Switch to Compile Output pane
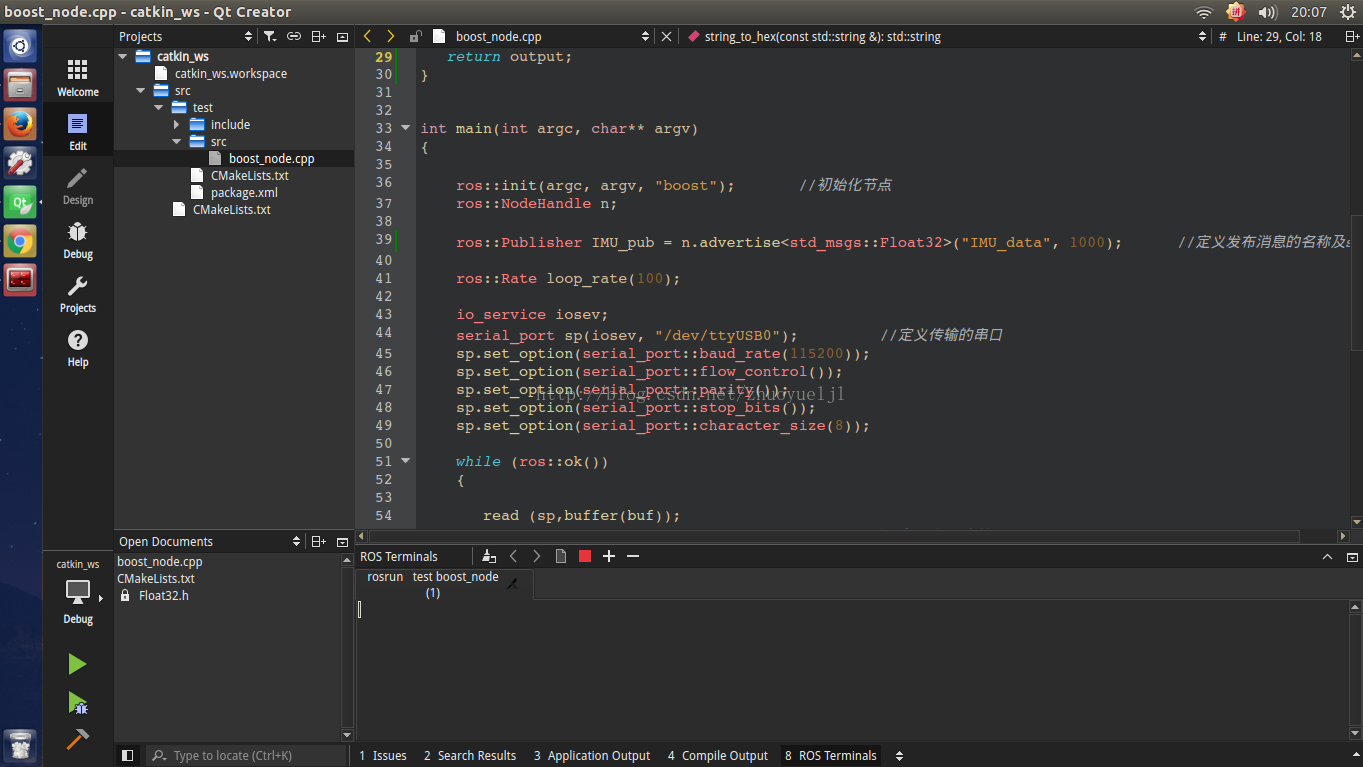The height and width of the screenshot is (767, 1363). (718, 755)
